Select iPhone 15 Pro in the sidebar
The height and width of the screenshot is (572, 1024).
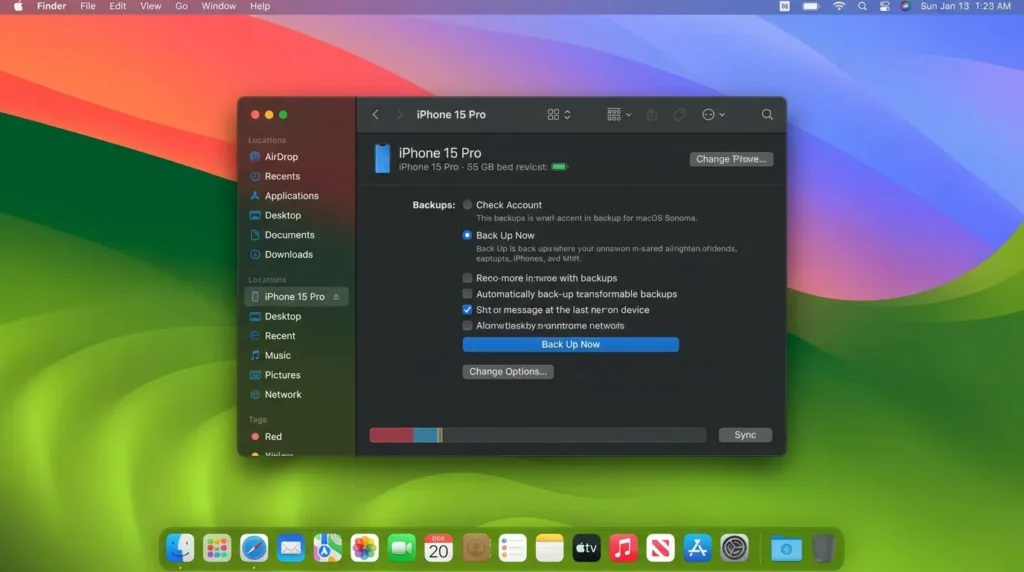(296, 296)
